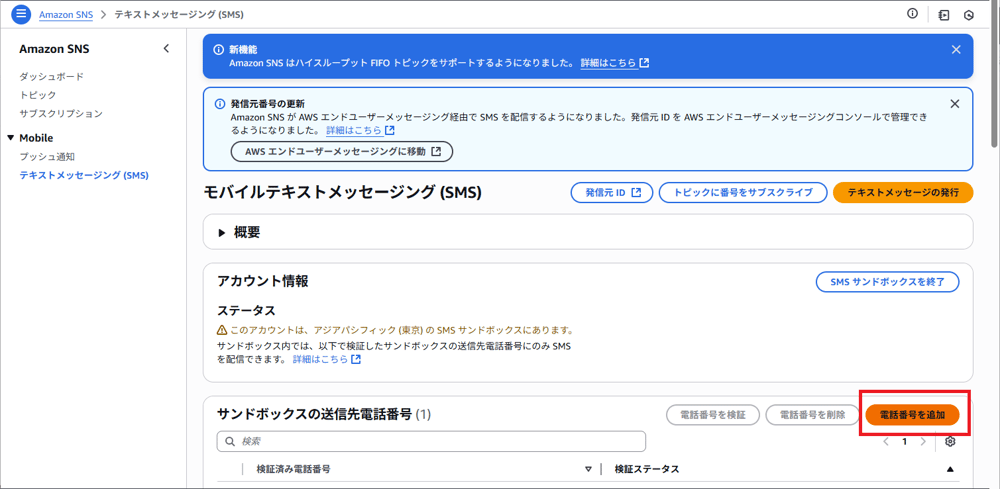Click the info circle icon in top bar

point(913,13)
